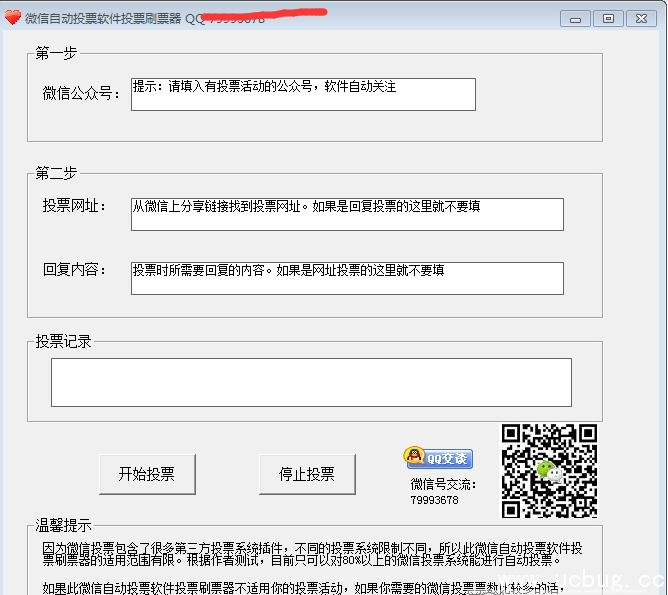Minimize the voting software window
Image resolution: width=668 pixels, height=595 pixels.
point(575,19)
